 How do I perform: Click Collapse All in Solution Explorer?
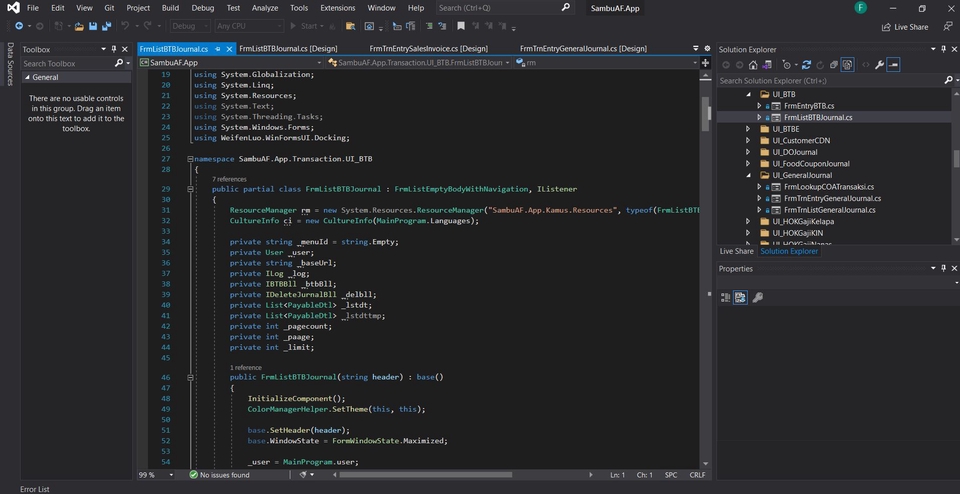pos(834,65)
